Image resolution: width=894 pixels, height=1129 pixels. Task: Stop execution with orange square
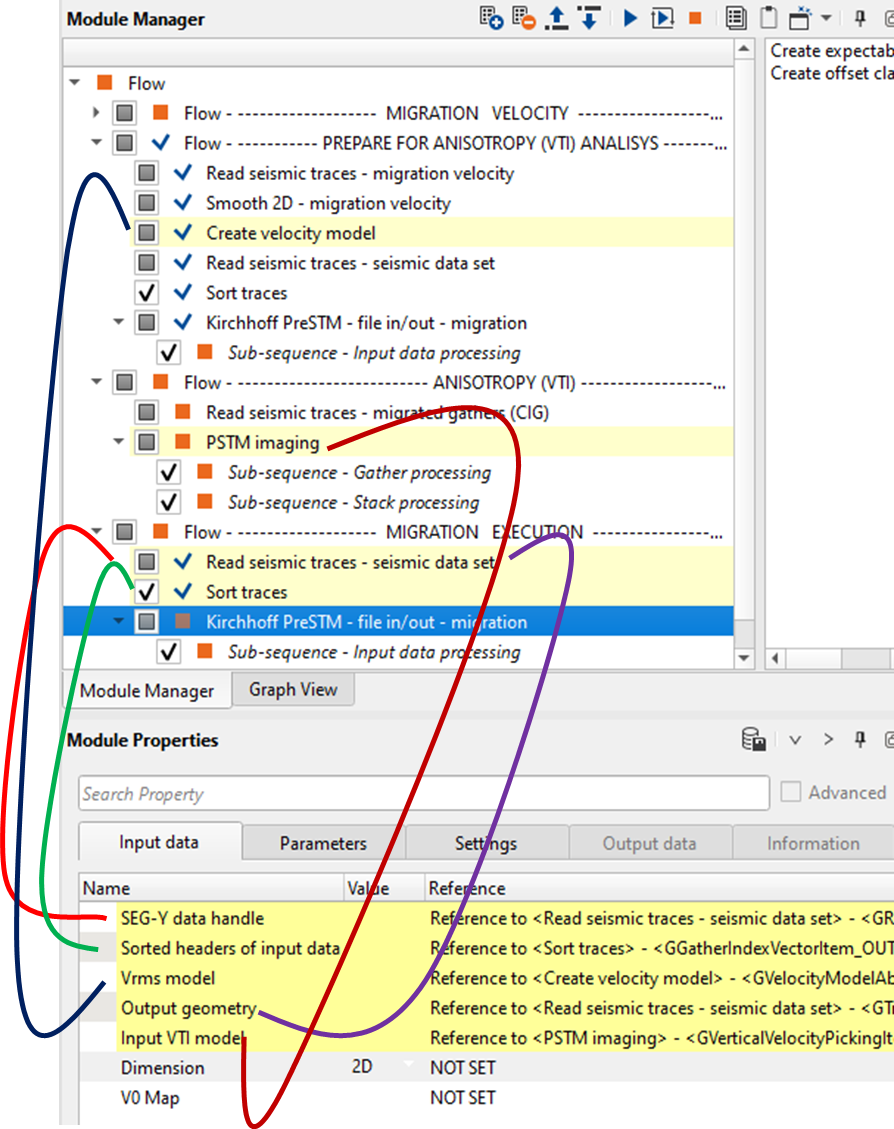(x=695, y=18)
